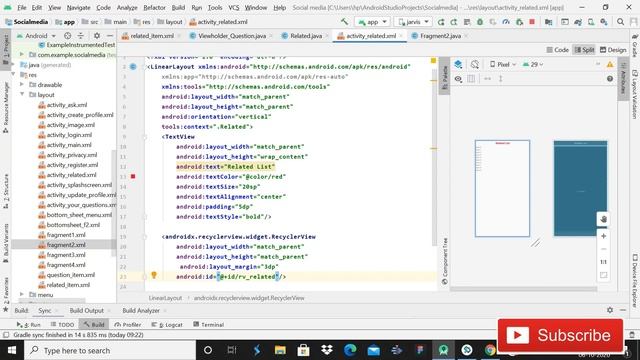Image resolution: width=640 pixels, height=360 pixels.
Task: Collapse all in Project panel toolbar
Action: pos(80,36)
